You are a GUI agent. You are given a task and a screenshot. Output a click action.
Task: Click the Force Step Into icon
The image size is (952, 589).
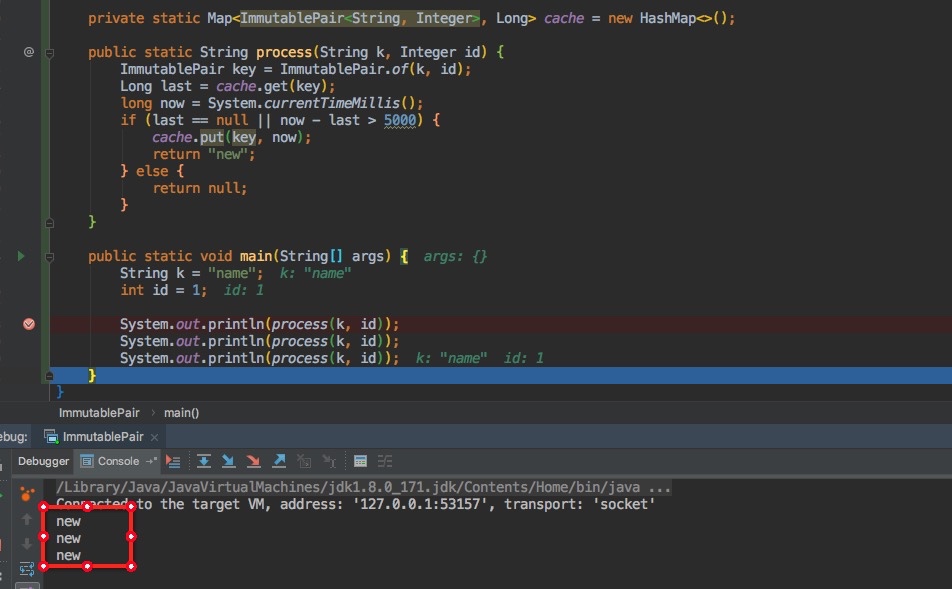(x=254, y=461)
